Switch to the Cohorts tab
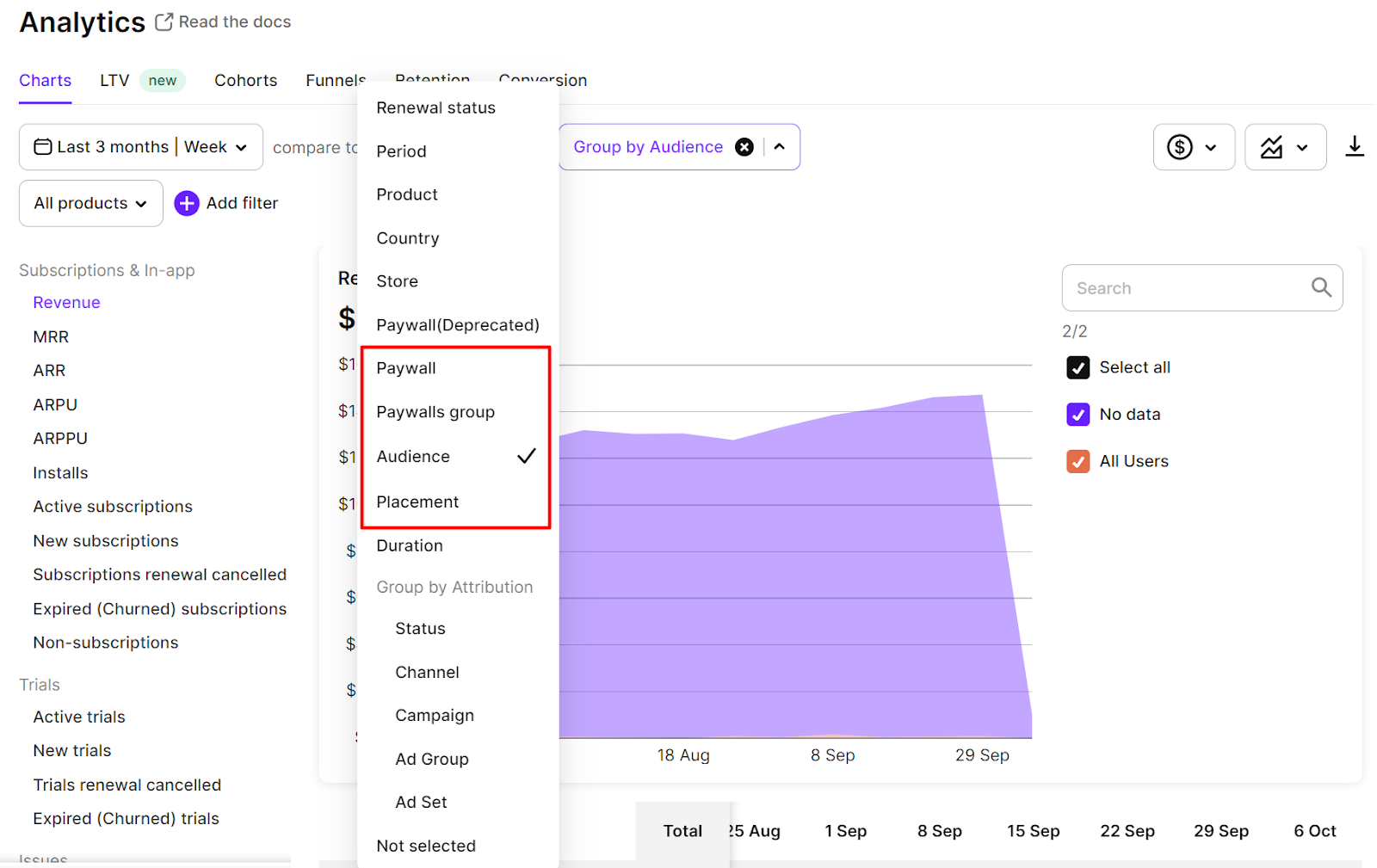This screenshot has height=868, width=1377. [x=246, y=80]
